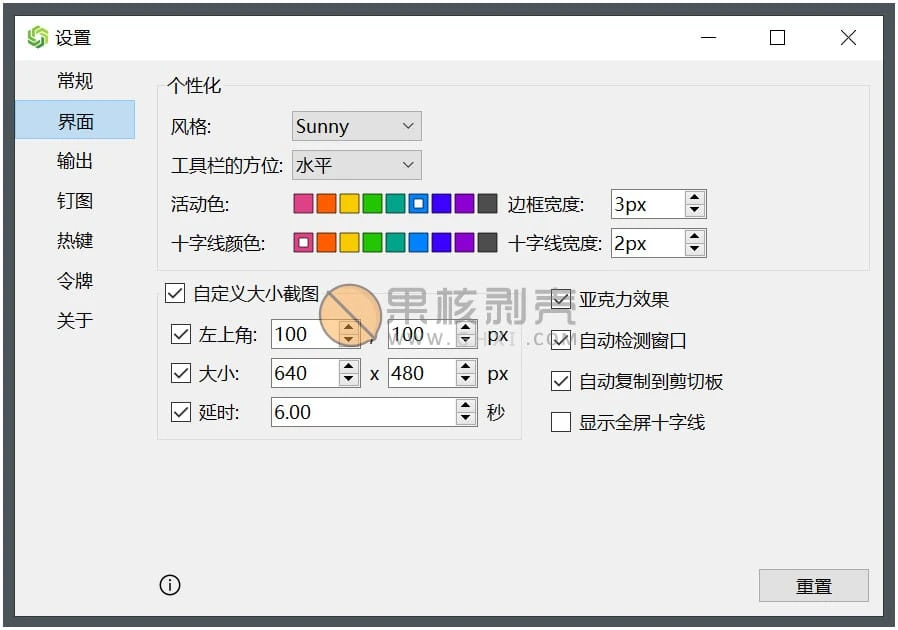Click the info icon at bottom left
The width and height of the screenshot is (898, 630).
[170, 585]
